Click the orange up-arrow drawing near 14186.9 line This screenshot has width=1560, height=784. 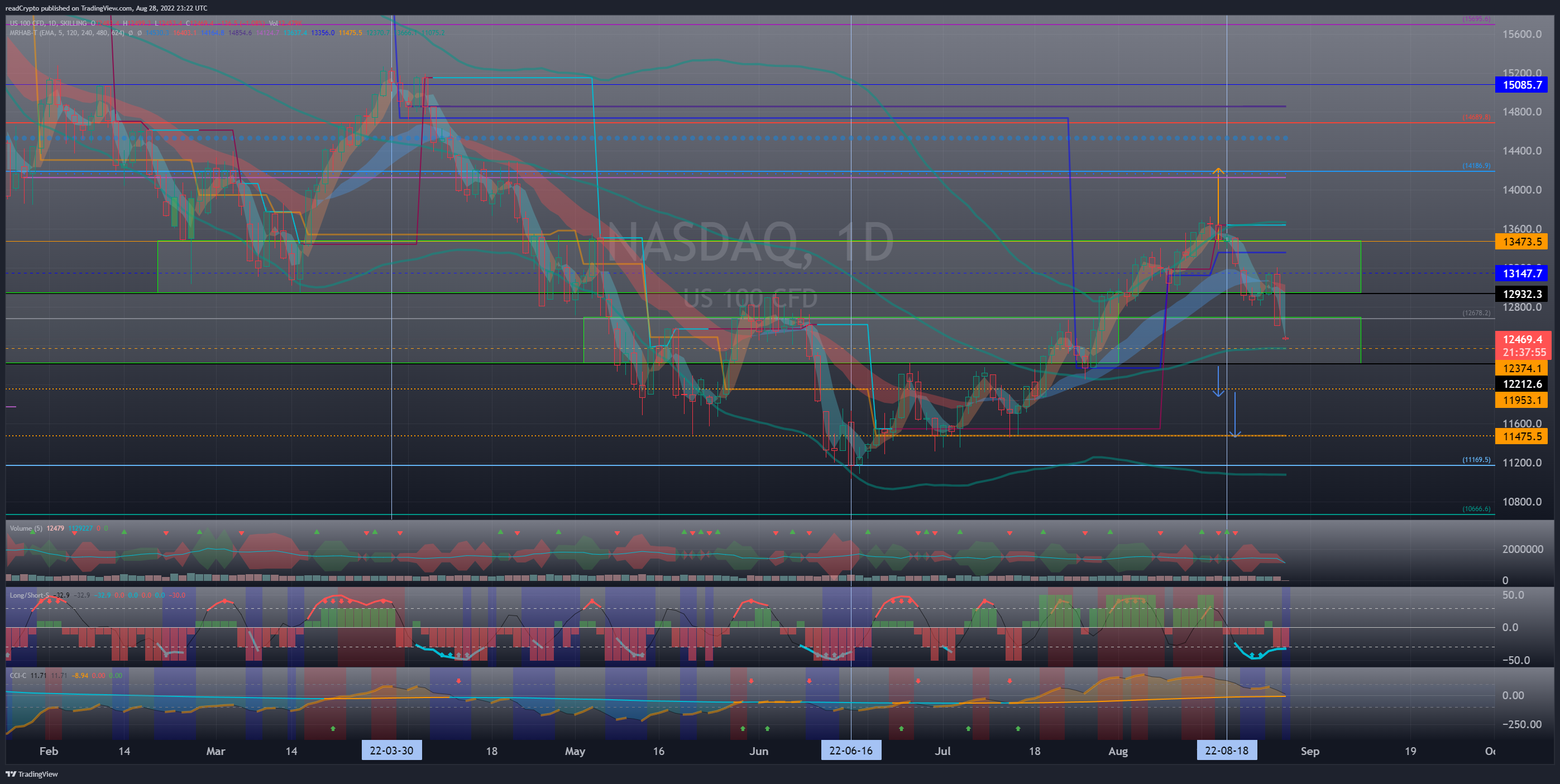tap(1218, 198)
